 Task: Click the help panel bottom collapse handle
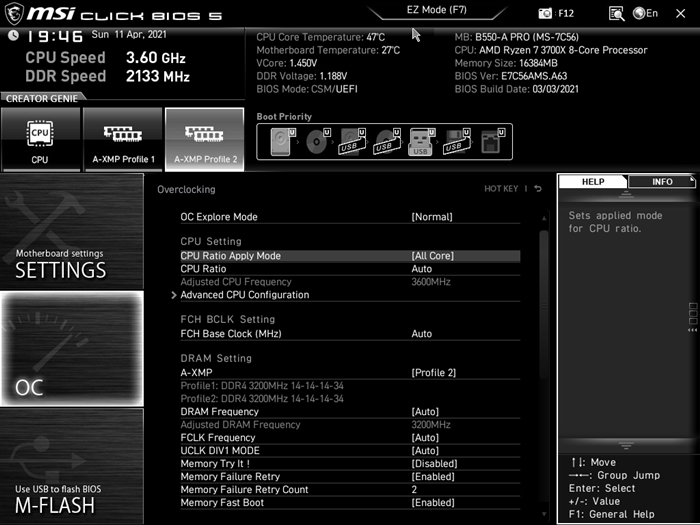[626, 446]
